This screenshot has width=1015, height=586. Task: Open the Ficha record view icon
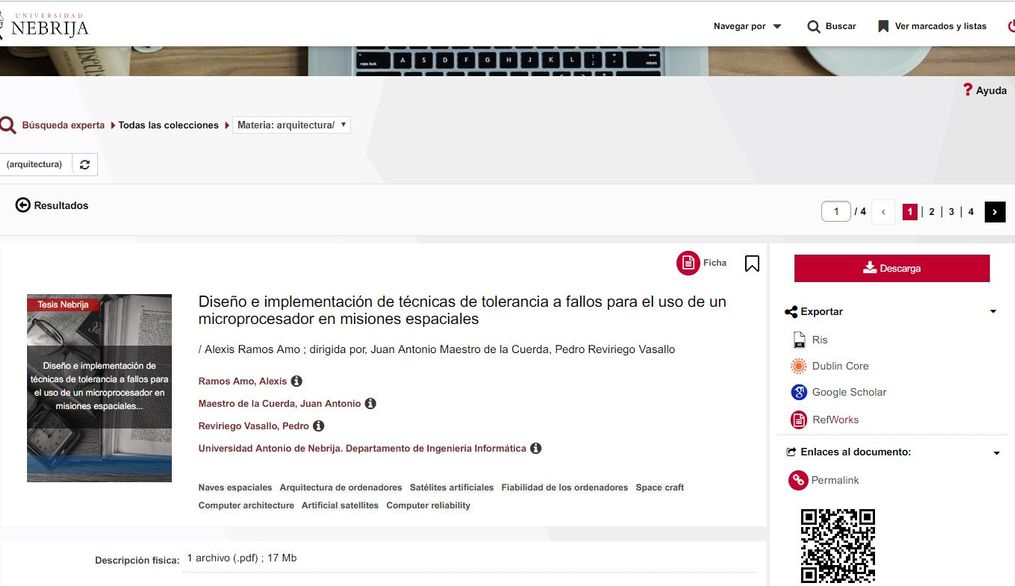pyautogui.click(x=688, y=263)
